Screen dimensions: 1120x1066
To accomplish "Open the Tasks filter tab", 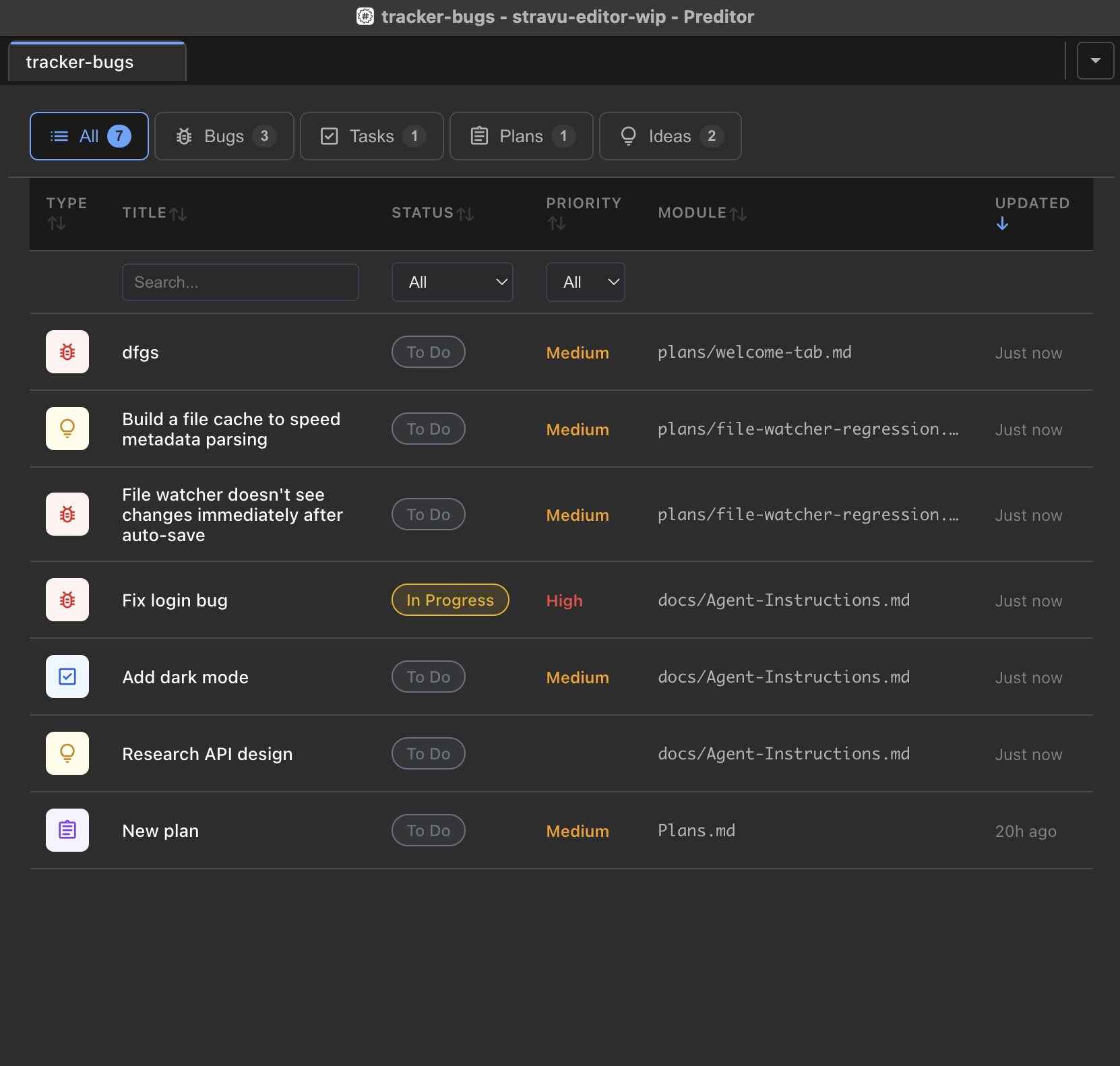I will tap(371, 136).
